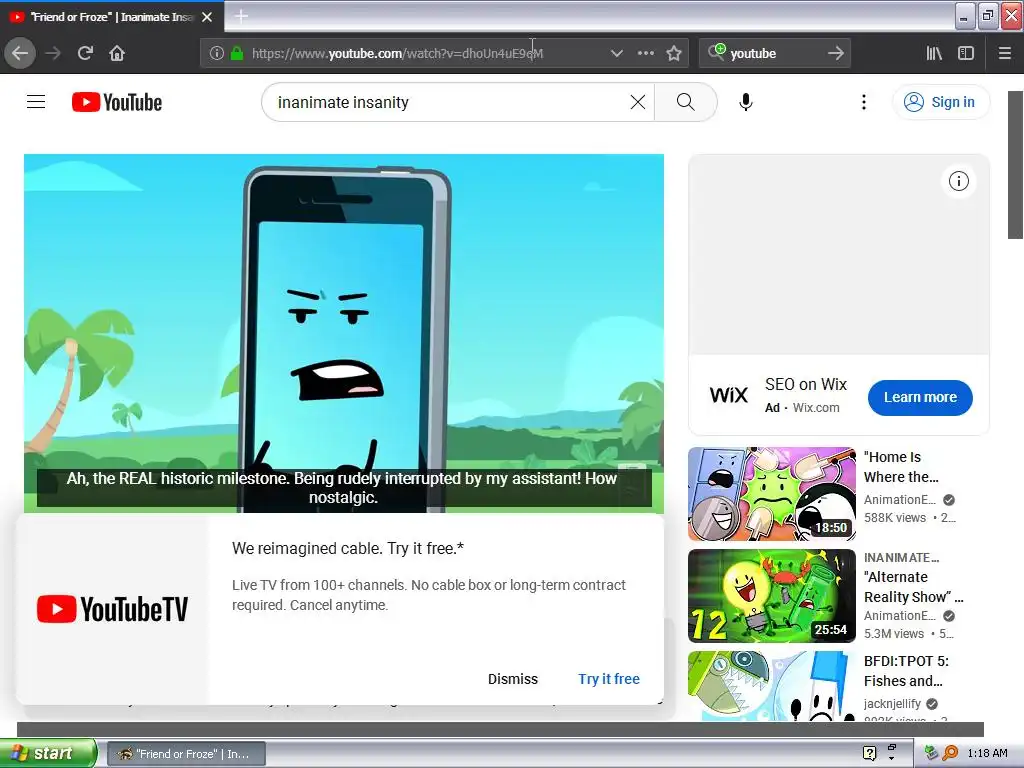This screenshot has width=1024, height=768.
Task: Show site information icon in address bar
Action: pos(217,53)
